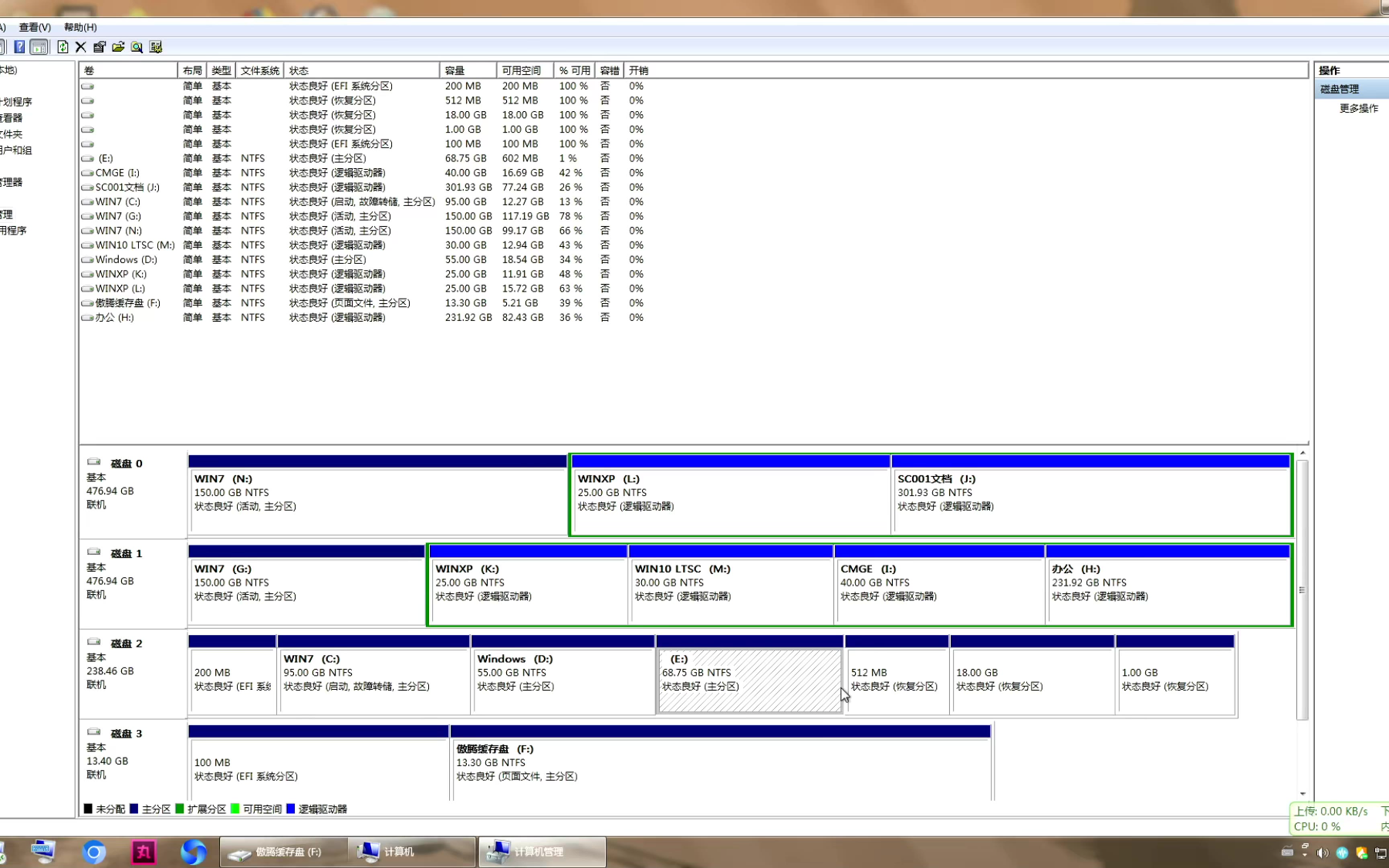Image resolution: width=1389 pixels, height=868 pixels.
Task: Open Properties via the toolbar icon
Action: coord(100,47)
